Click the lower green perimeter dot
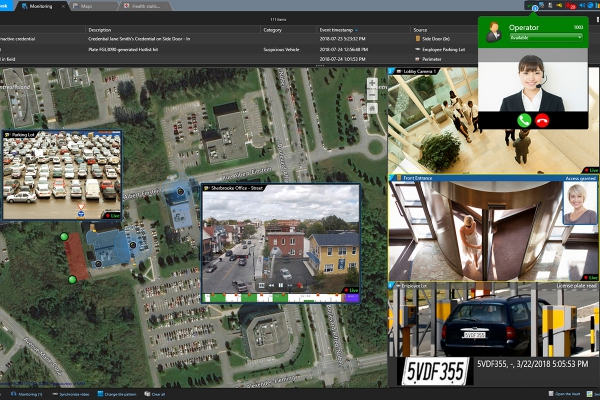600x400 pixels. pos(72,279)
